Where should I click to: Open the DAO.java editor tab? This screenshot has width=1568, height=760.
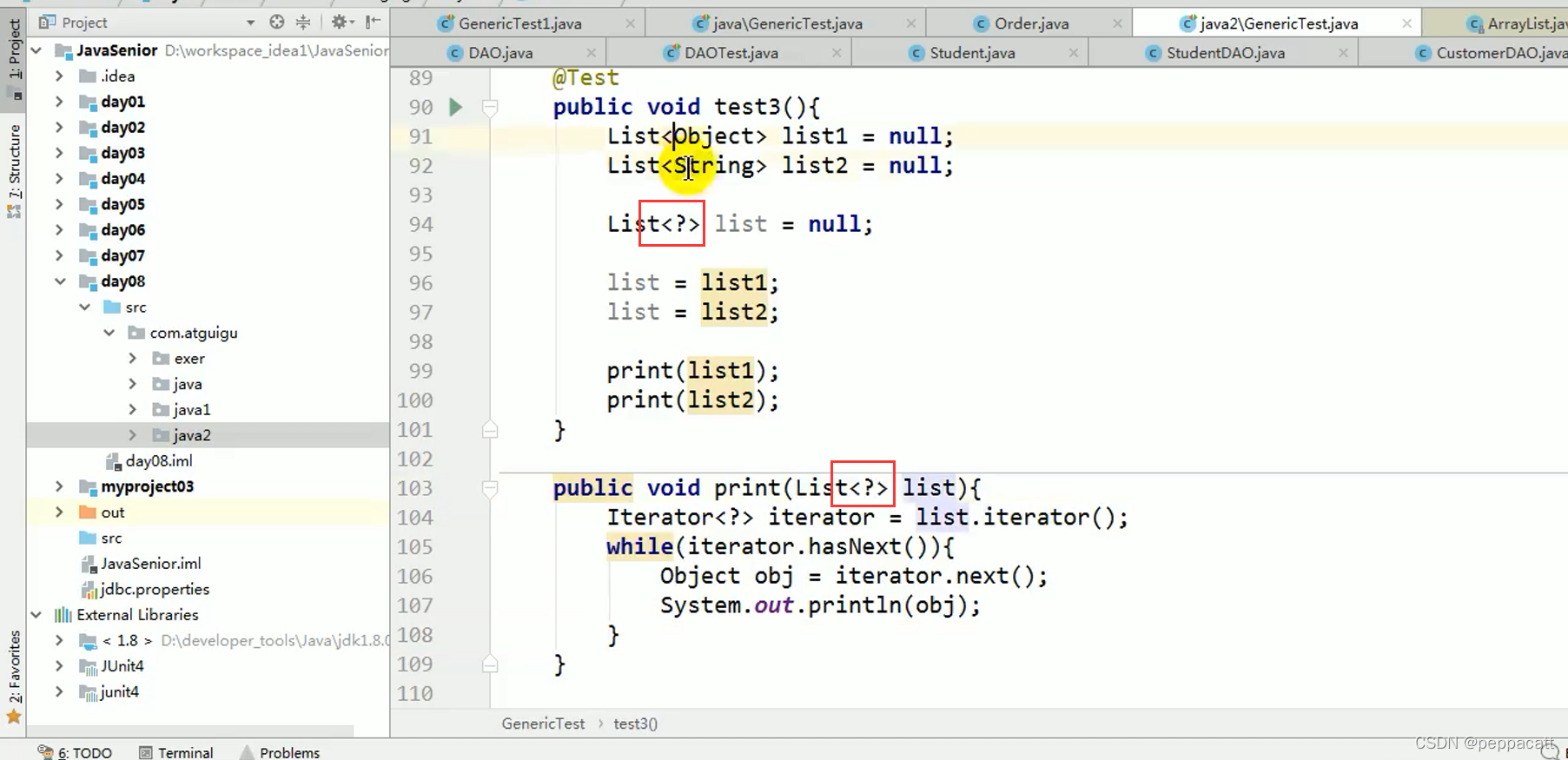tap(500, 53)
